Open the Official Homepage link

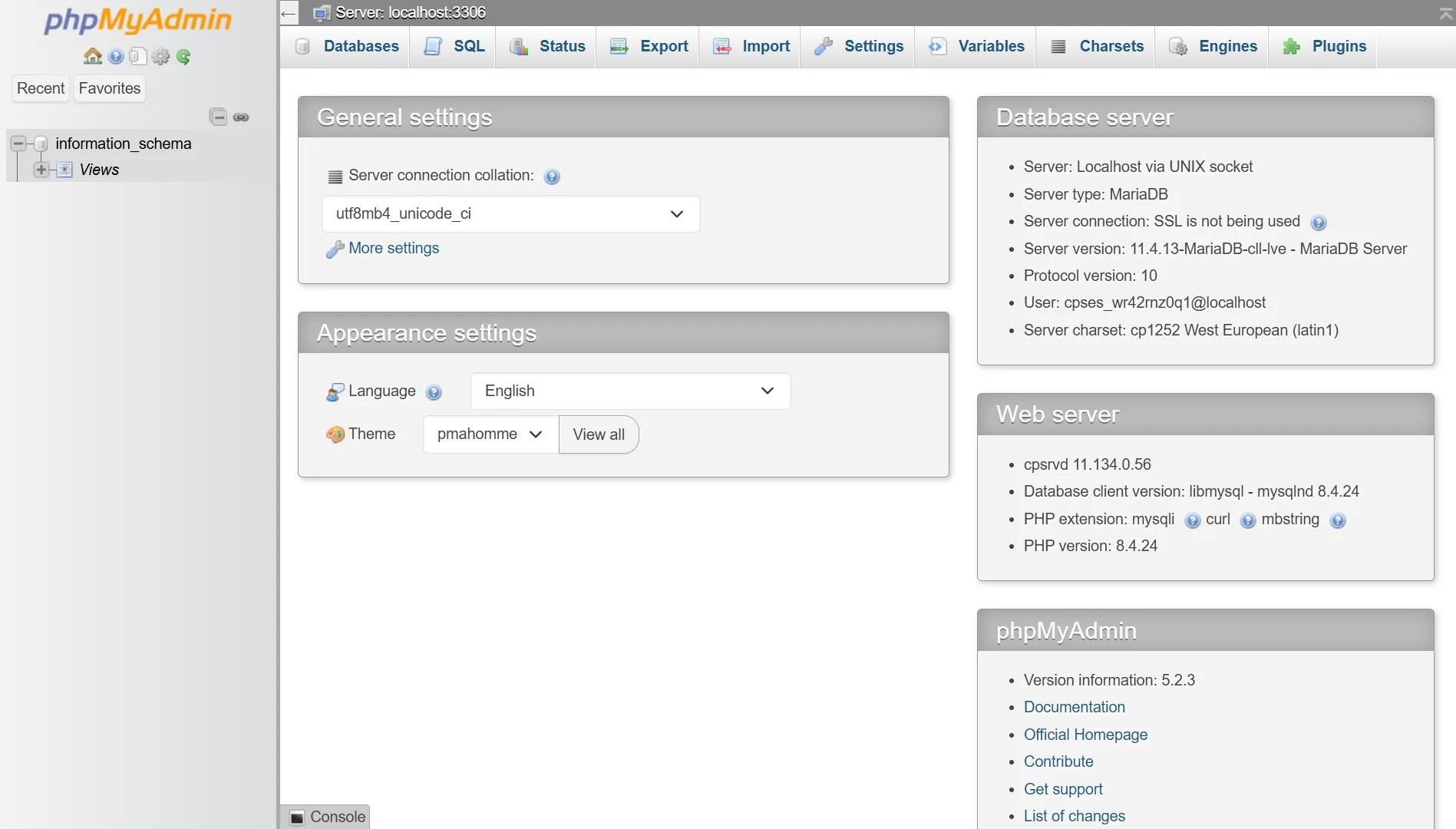1085,735
